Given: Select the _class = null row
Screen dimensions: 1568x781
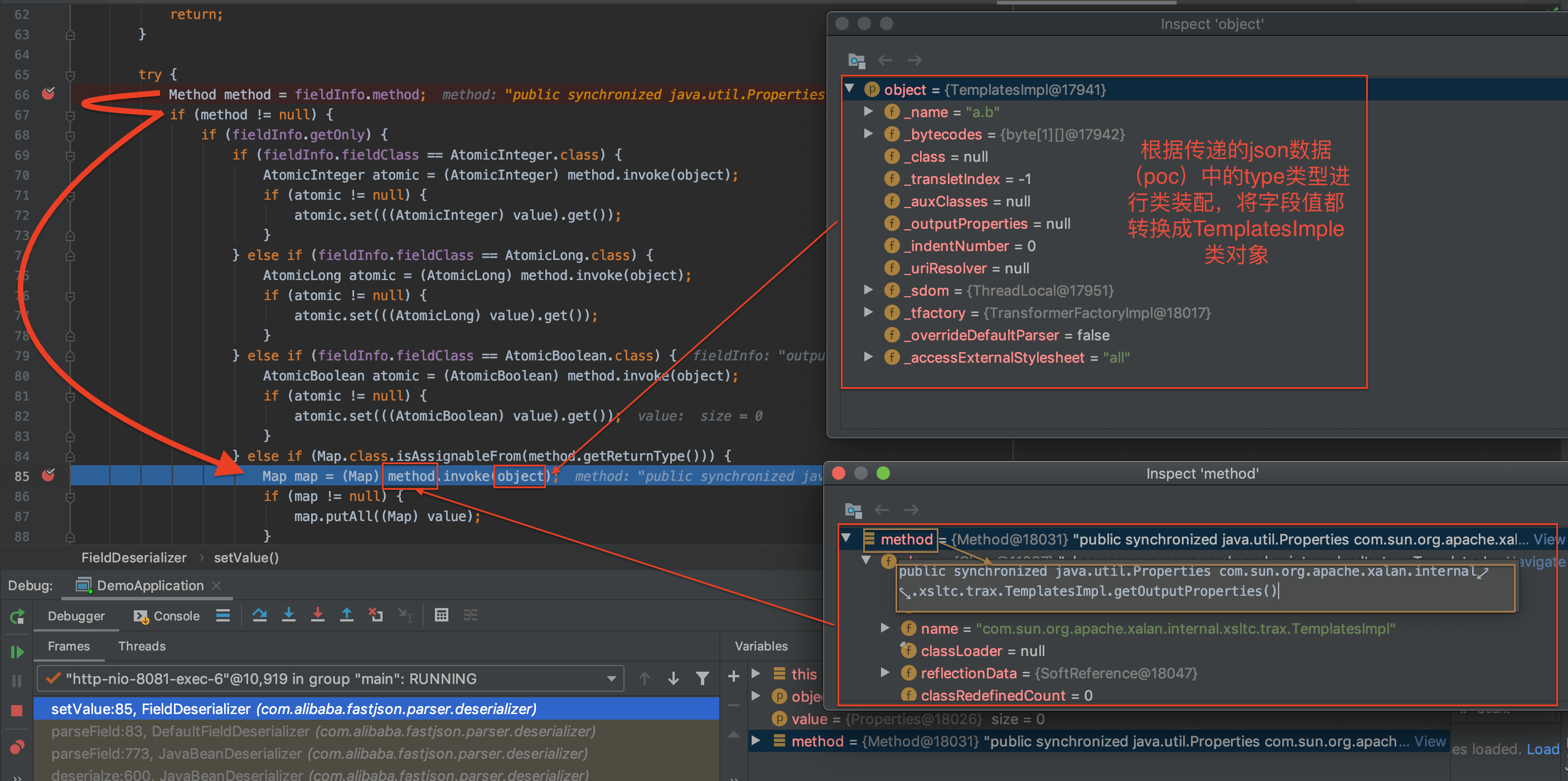Looking at the screenshot, I should [x=936, y=156].
